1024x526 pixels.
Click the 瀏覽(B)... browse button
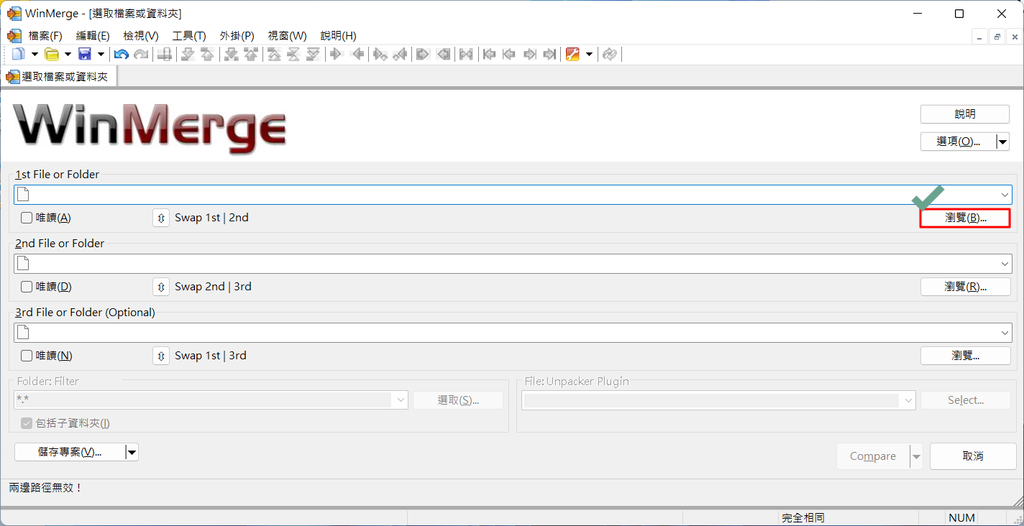[x=965, y=218]
